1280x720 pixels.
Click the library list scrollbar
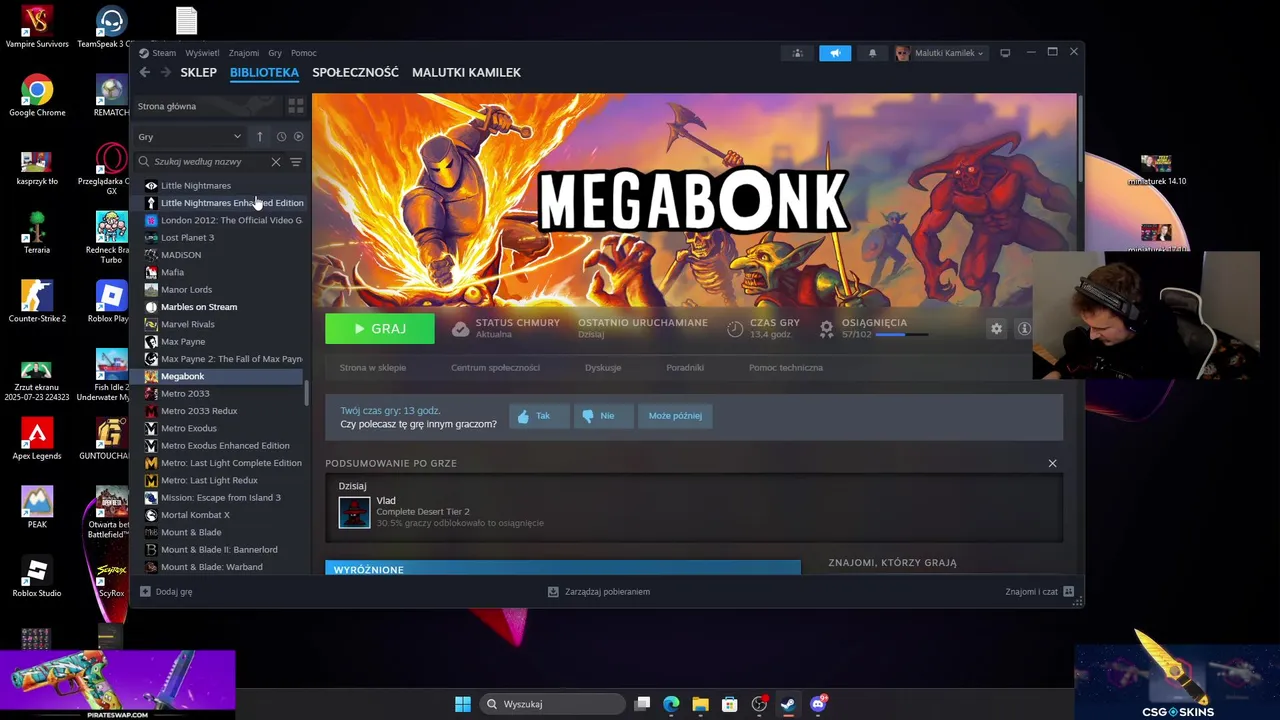click(306, 394)
